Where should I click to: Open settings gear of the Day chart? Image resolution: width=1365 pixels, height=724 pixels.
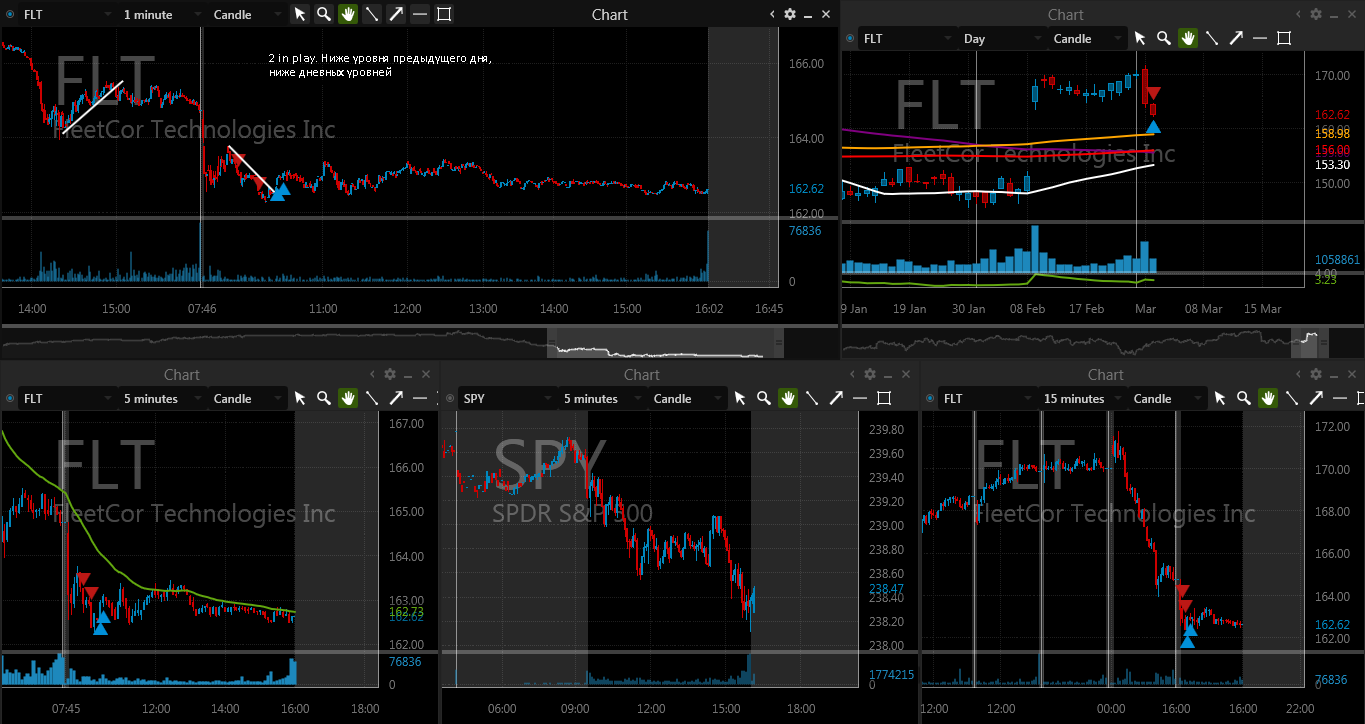click(x=1315, y=14)
